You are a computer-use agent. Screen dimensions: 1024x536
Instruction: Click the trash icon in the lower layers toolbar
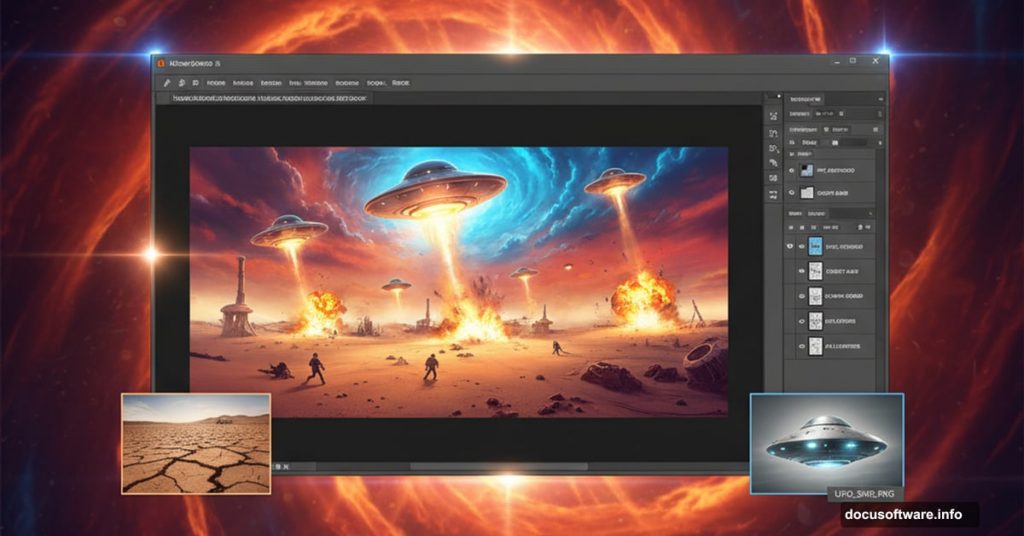click(x=859, y=227)
